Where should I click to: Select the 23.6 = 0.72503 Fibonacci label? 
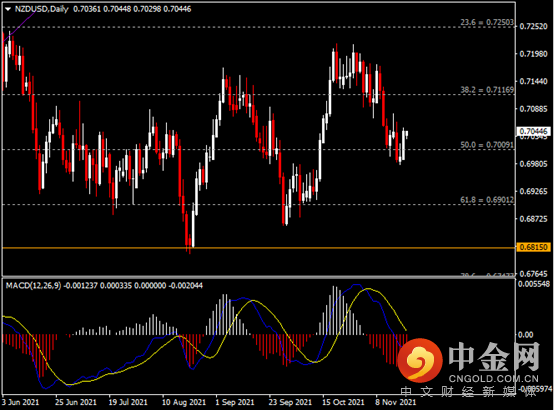pyautogui.click(x=487, y=22)
